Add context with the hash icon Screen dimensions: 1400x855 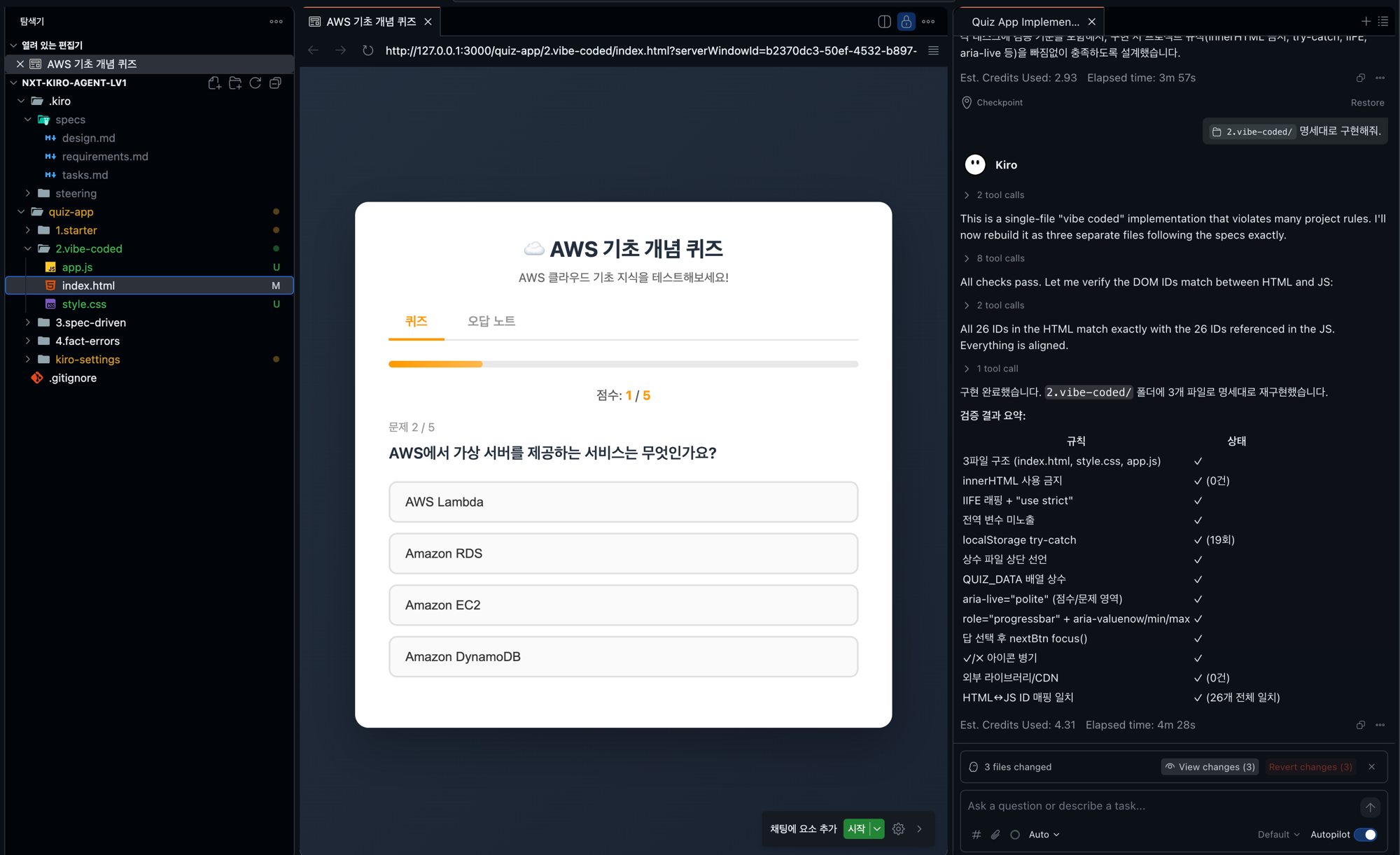[x=976, y=834]
